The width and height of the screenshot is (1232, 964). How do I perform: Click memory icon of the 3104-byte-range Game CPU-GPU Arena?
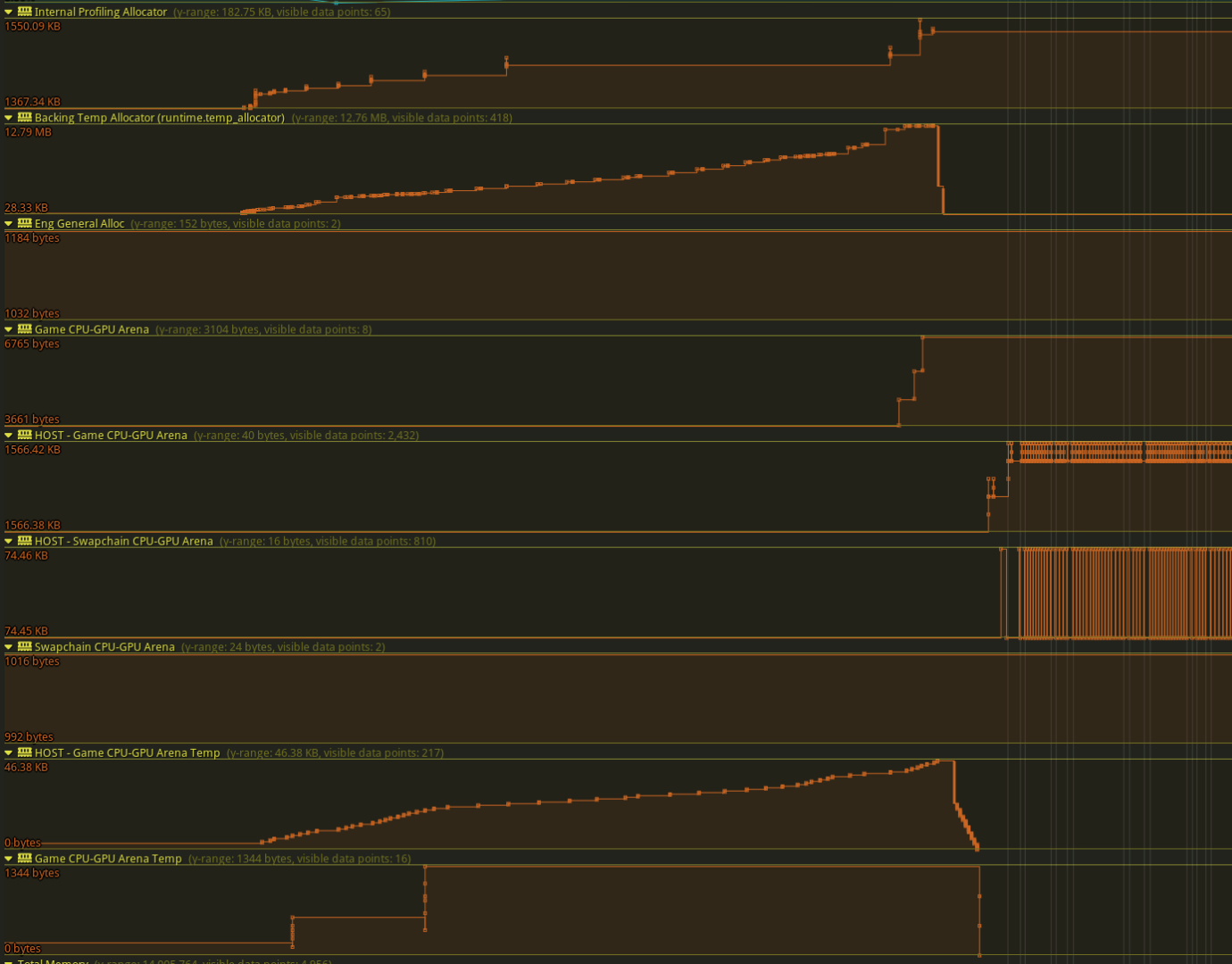coord(24,328)
